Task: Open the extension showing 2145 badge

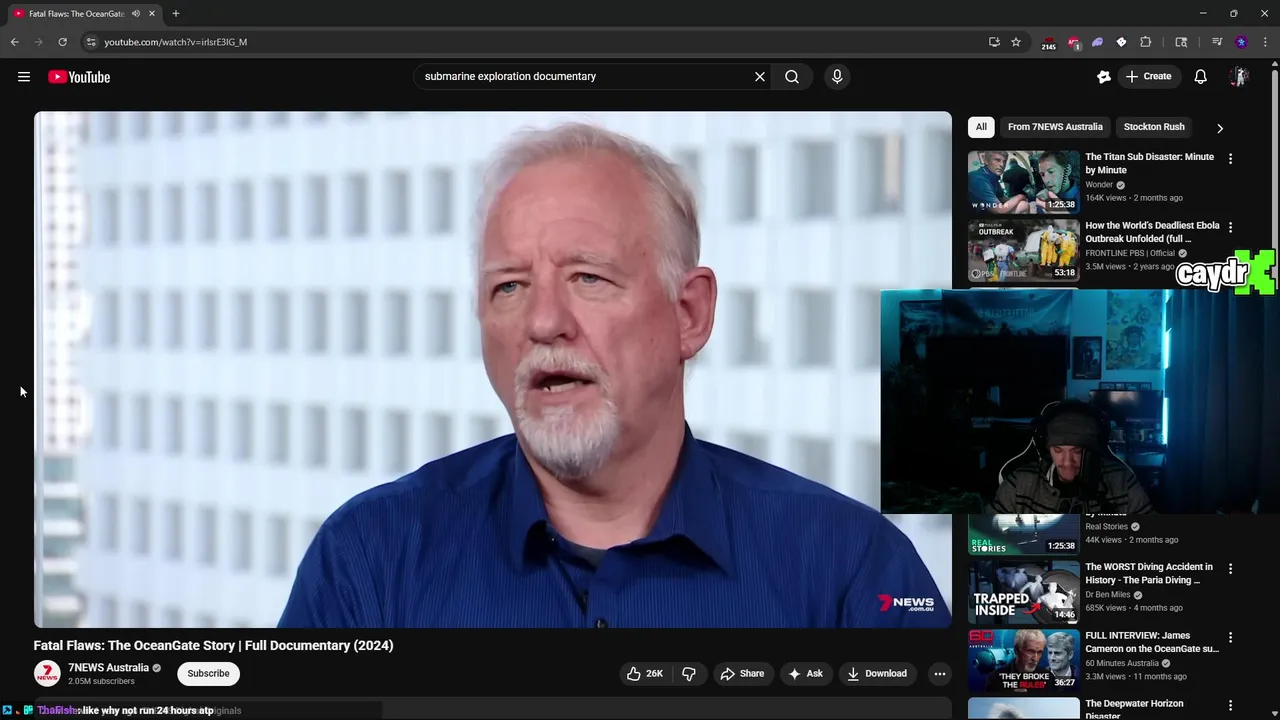Action: (1049, 43)
